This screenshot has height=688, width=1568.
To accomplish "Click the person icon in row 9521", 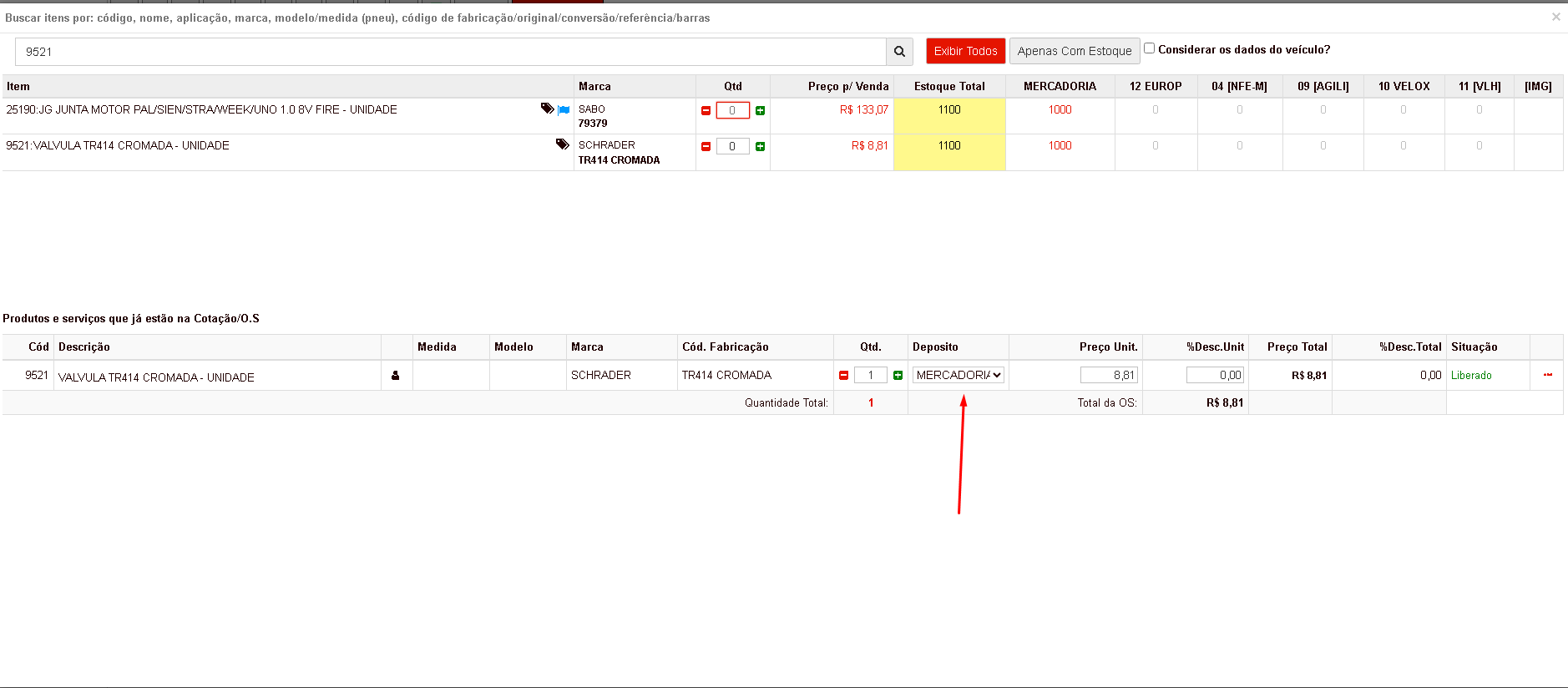I will pyautogui.click(x=396, y=376).
